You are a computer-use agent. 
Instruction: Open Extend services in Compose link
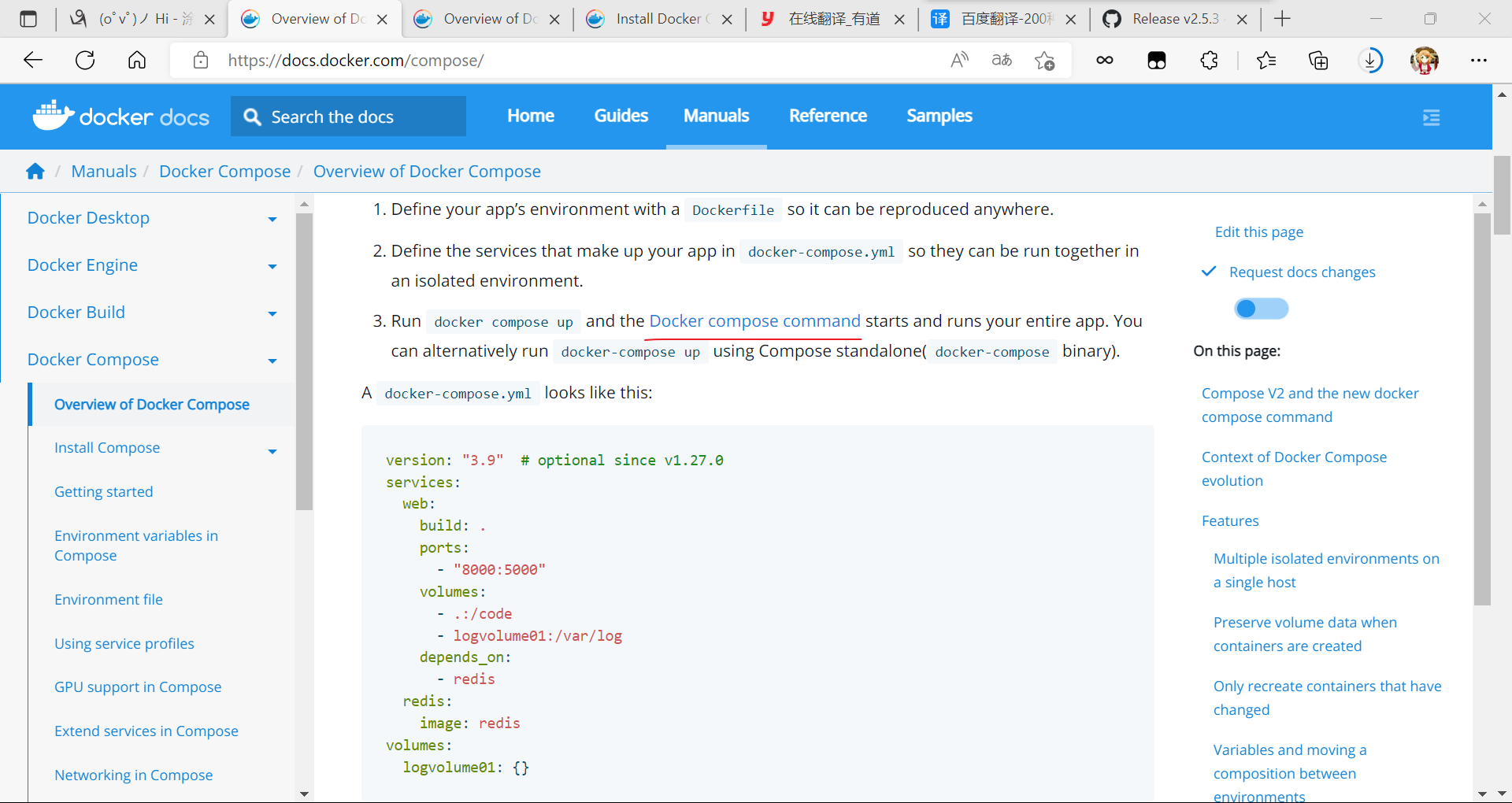pos(146,731)
